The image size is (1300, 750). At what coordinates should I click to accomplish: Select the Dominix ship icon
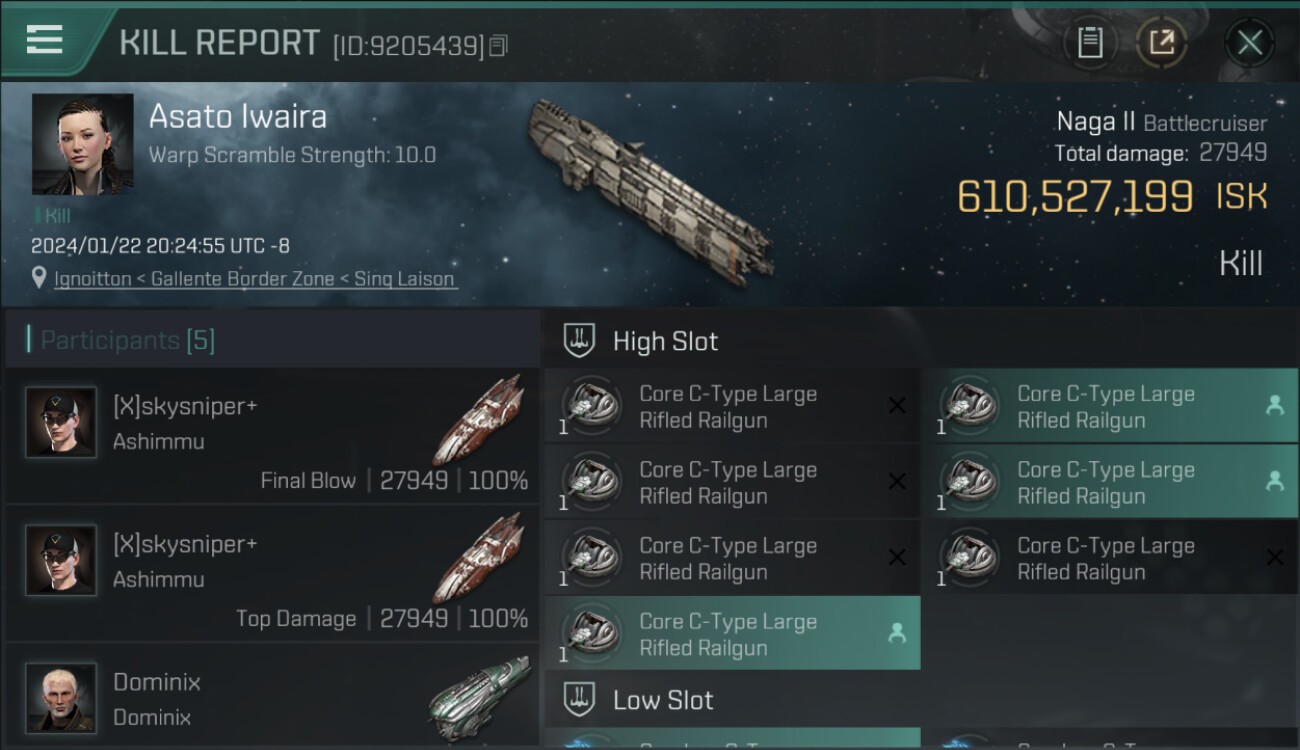(479, 697)
